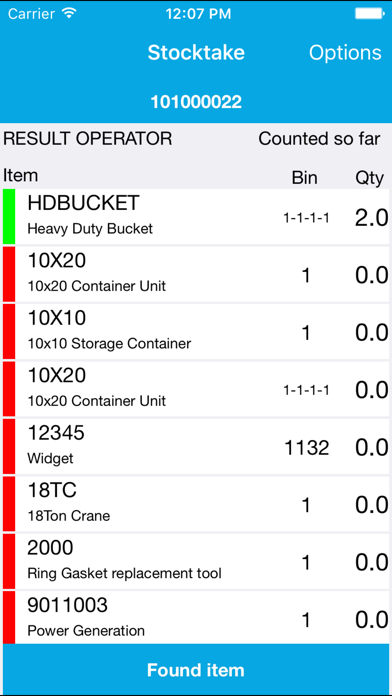Screen dimensions: 392x696
Task: Tap bin 1132 of the Widget row
Action: tap(306, 448)
